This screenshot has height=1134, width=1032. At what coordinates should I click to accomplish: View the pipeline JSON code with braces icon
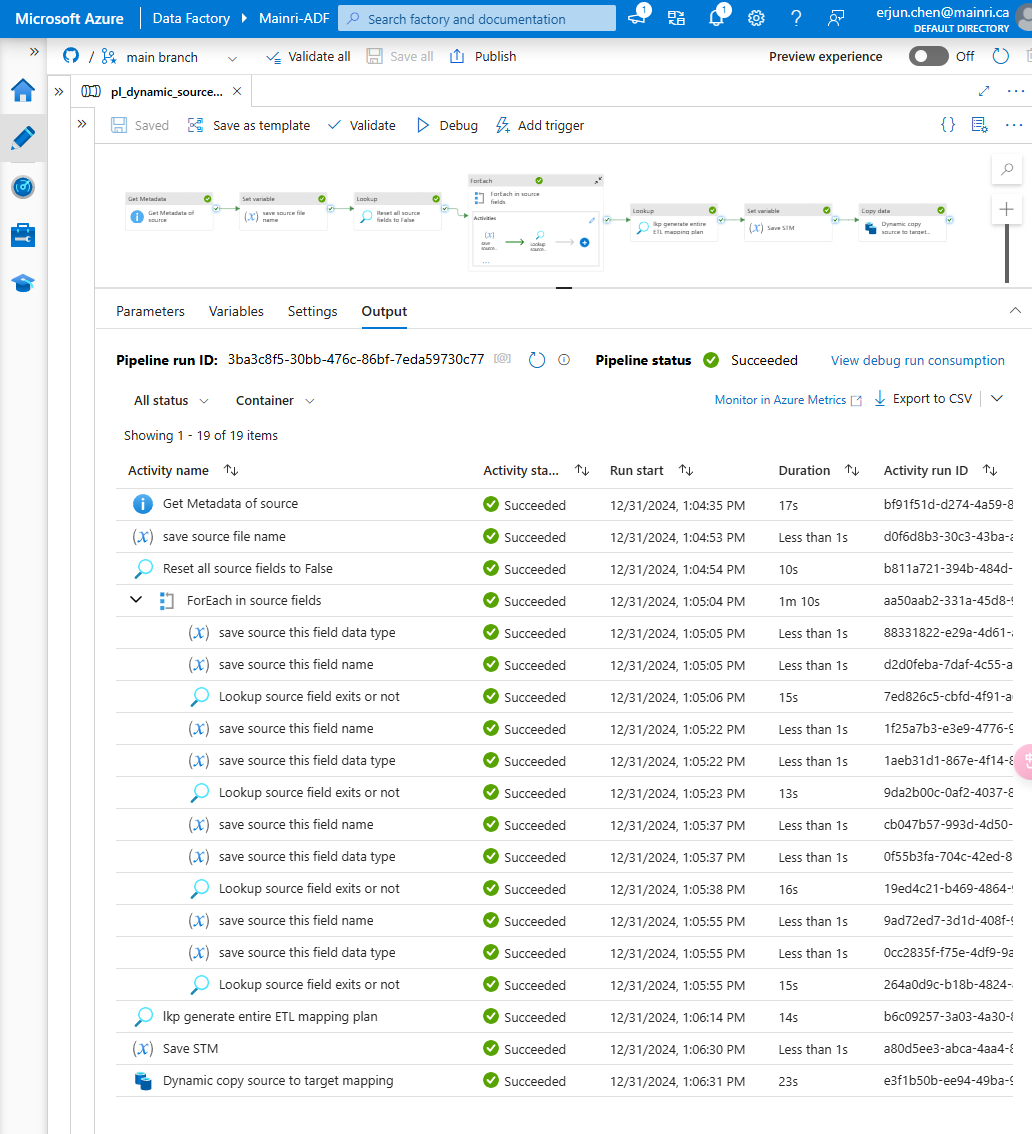coord(947,124)
